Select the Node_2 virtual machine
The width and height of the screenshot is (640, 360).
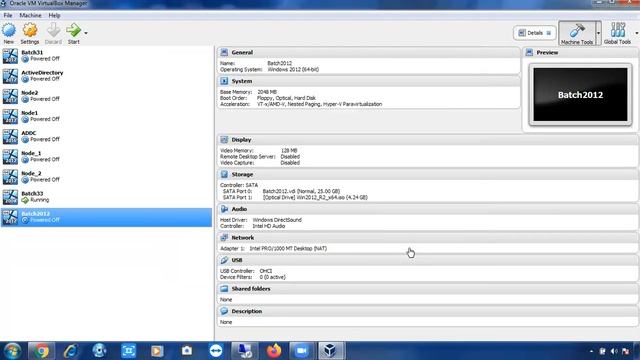tap(106, 177)
